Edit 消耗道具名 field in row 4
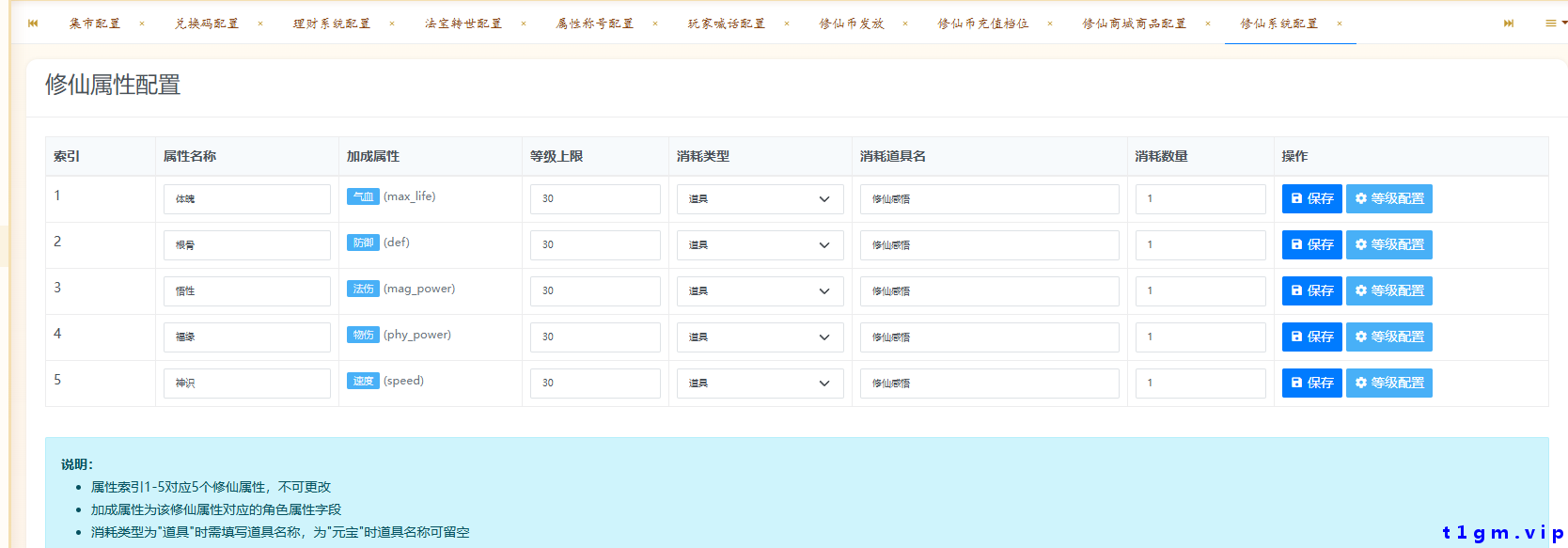Image resolution: width=1568 pixels, height=548 pixels. [x=990, y=337]
